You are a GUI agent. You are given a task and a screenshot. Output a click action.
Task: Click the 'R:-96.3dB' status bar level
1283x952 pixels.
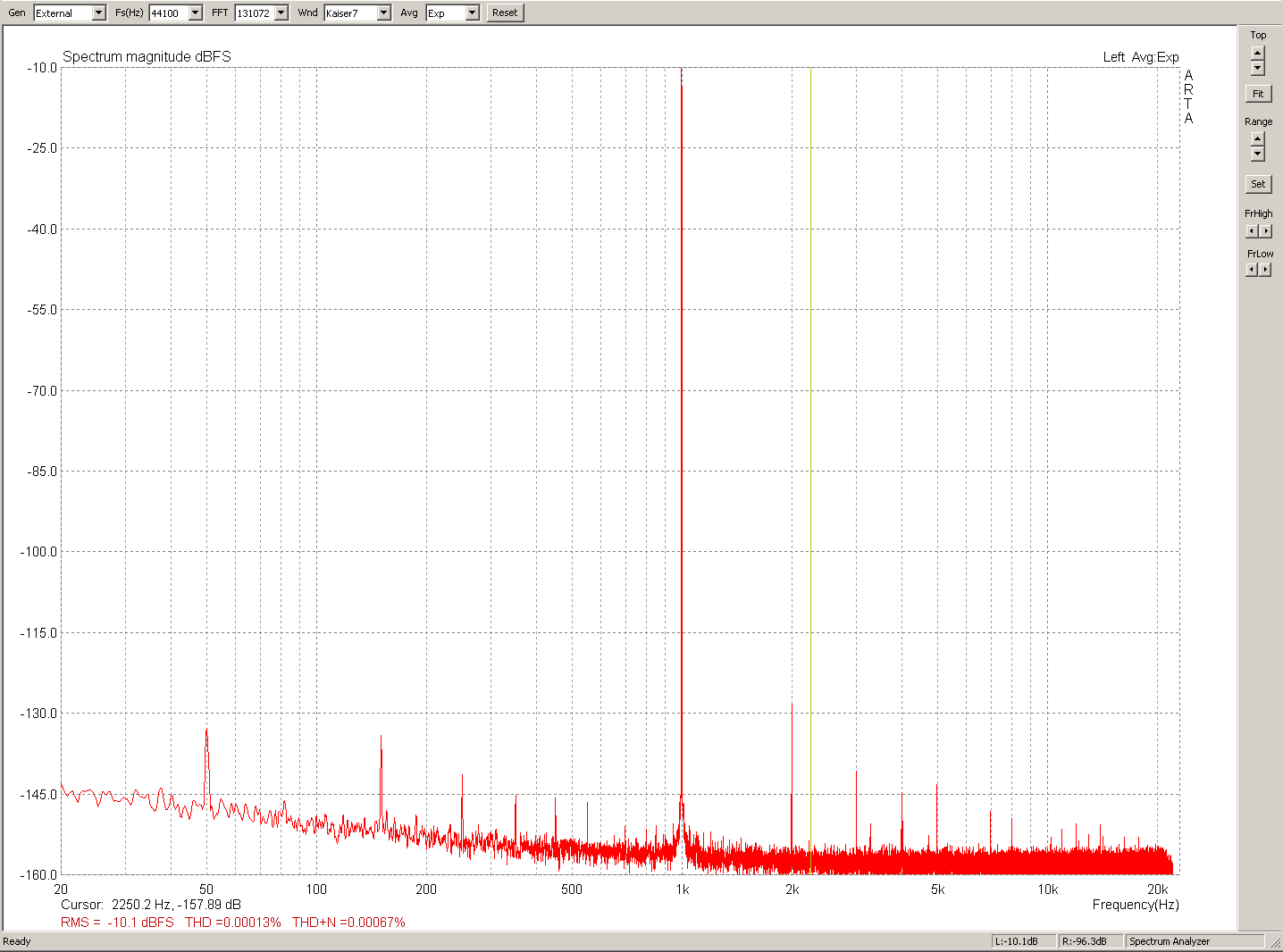click(1091, 941)
